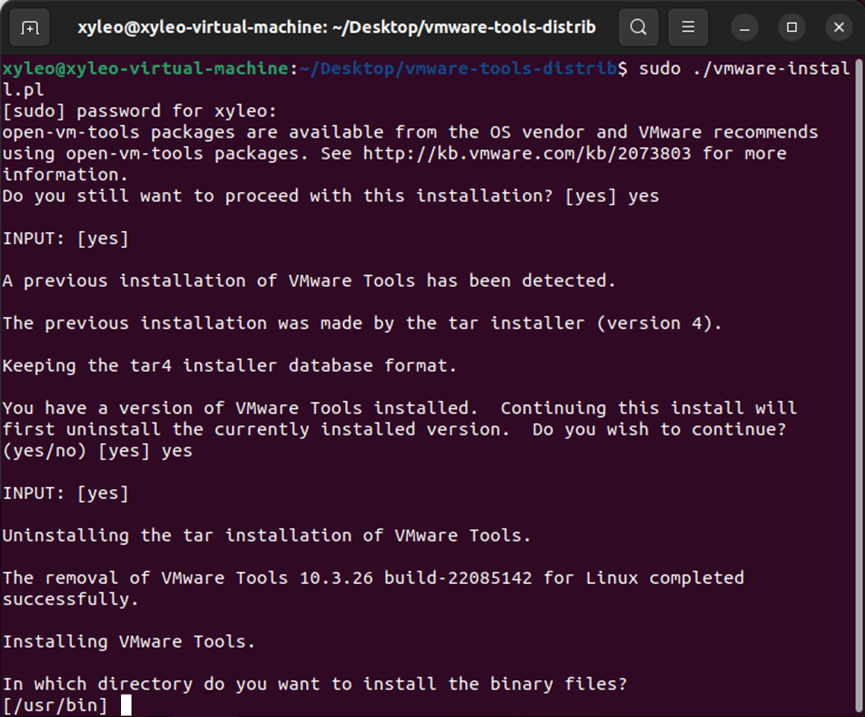Image resolution: width=865 pixels, height=717 pixels.
Task: Click the terminal vertical scrollbar
Action: (x=858, y=386)
